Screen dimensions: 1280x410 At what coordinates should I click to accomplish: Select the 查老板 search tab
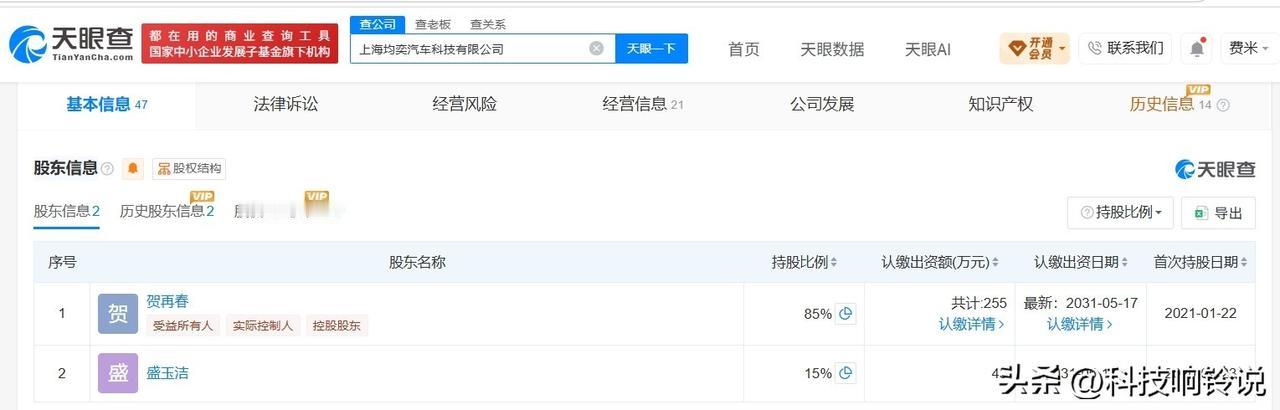[433, 24]
